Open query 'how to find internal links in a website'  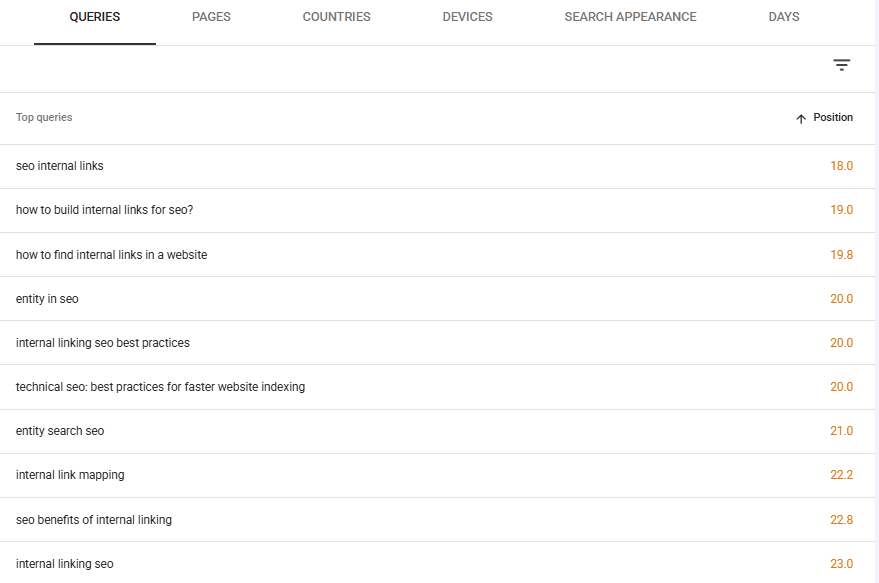point(112,255)
